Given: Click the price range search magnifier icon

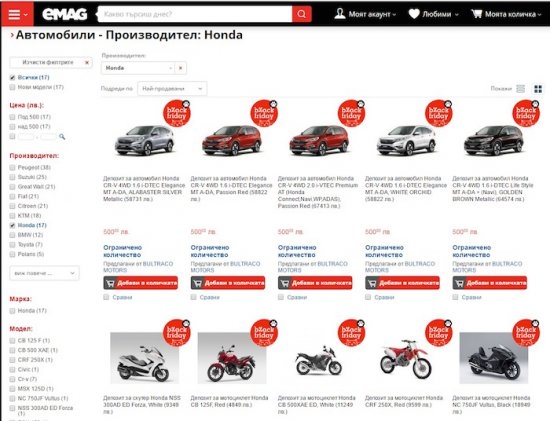Looking at the screenshot, I should pos(62,136).
